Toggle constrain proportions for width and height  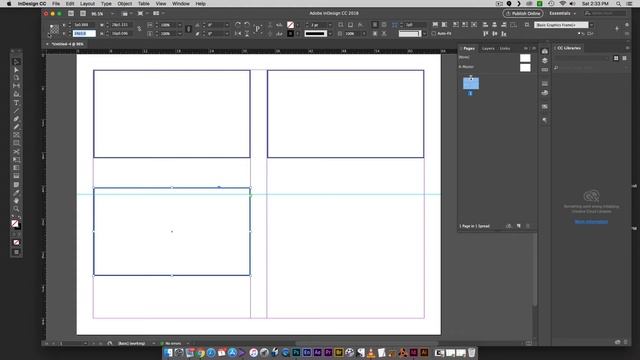pos(139,29)
